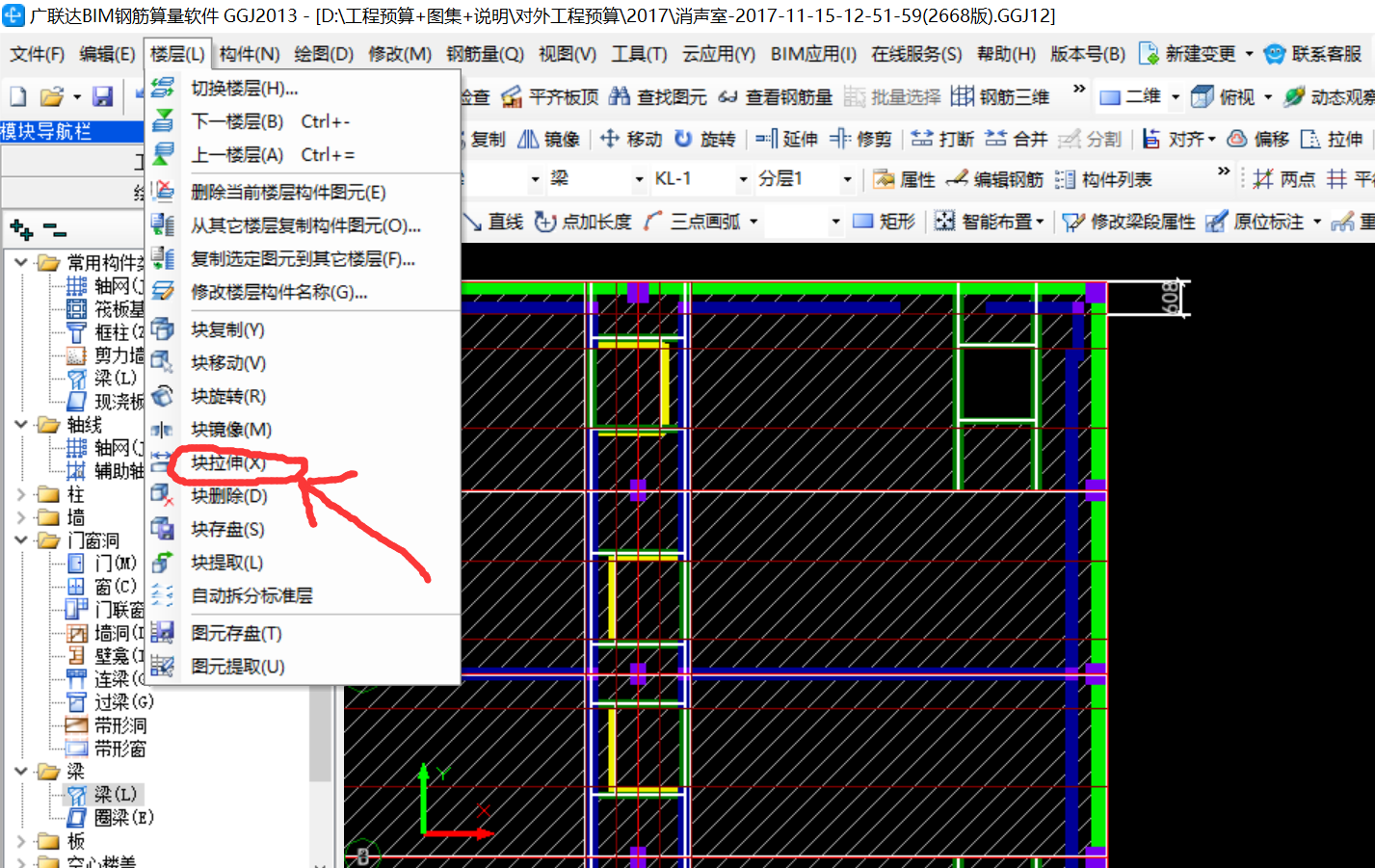Open the 三点画弧 dropdown arrow
Viewport: 1375px width, 868px height.
[x=754, y=222]
